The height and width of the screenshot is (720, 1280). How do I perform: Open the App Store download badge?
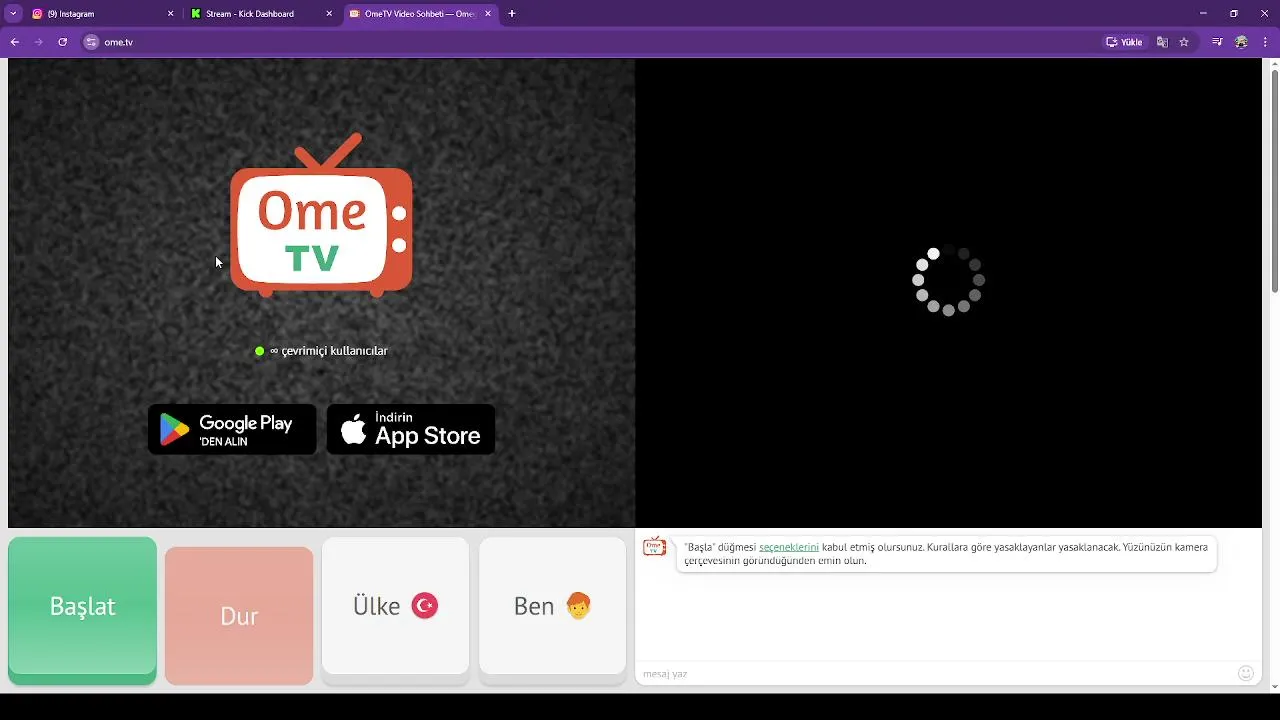click(411, 429)
